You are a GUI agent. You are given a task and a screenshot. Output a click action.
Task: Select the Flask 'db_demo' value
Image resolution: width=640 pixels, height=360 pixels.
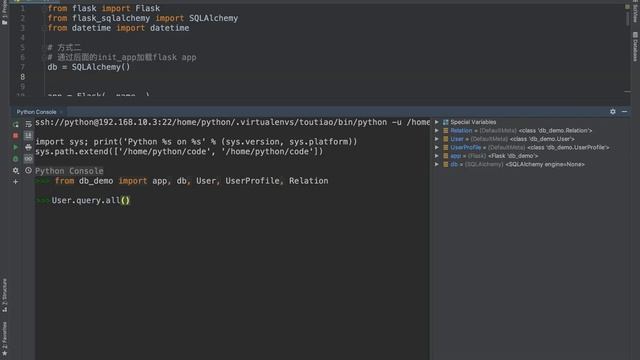(x=513, y=156)
